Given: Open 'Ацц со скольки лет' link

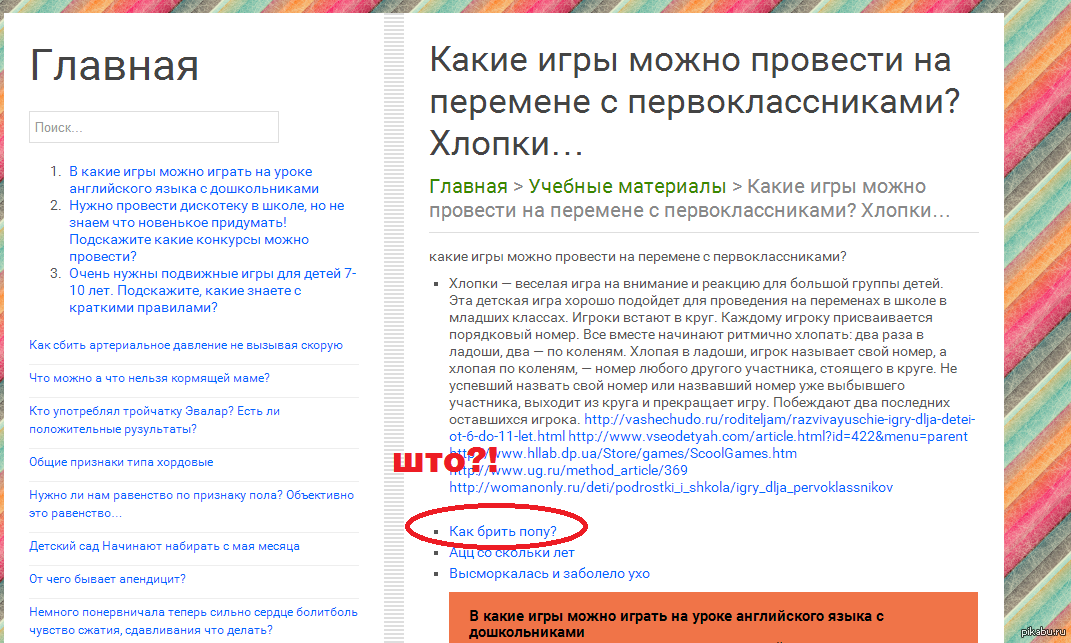Looking at the screenshot, I should point(511,552).
